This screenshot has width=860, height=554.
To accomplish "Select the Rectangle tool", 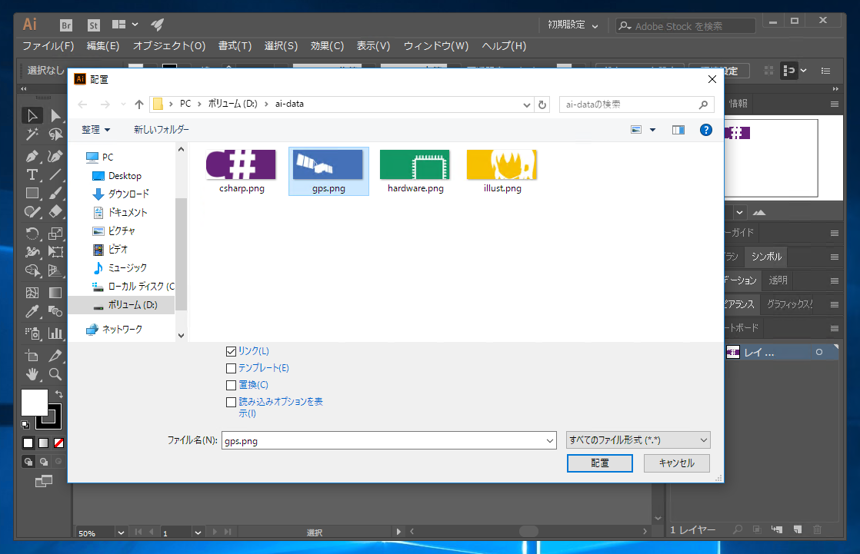I will pos(32,194).
